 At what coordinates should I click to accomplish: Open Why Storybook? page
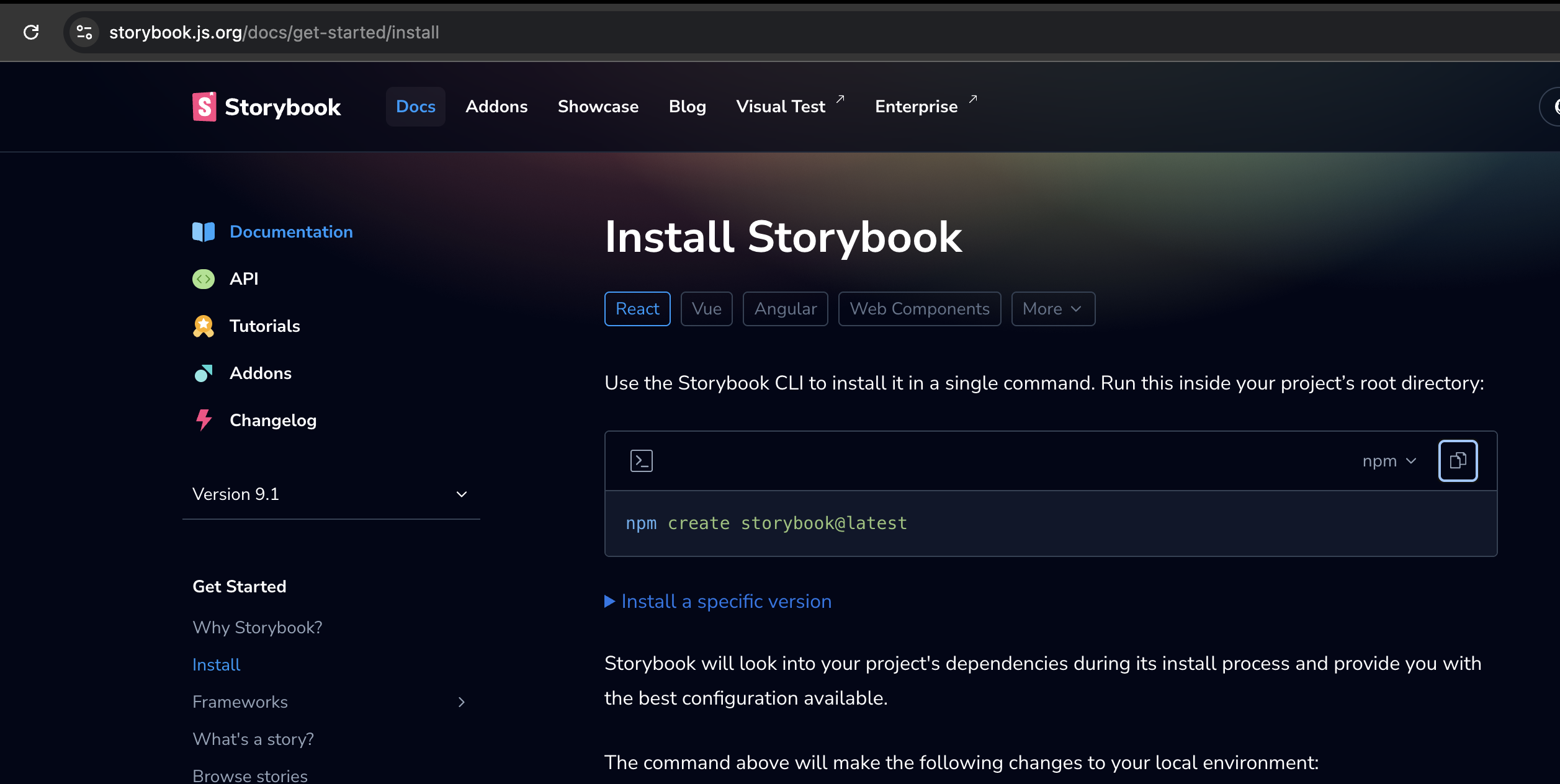click(258, 628)
